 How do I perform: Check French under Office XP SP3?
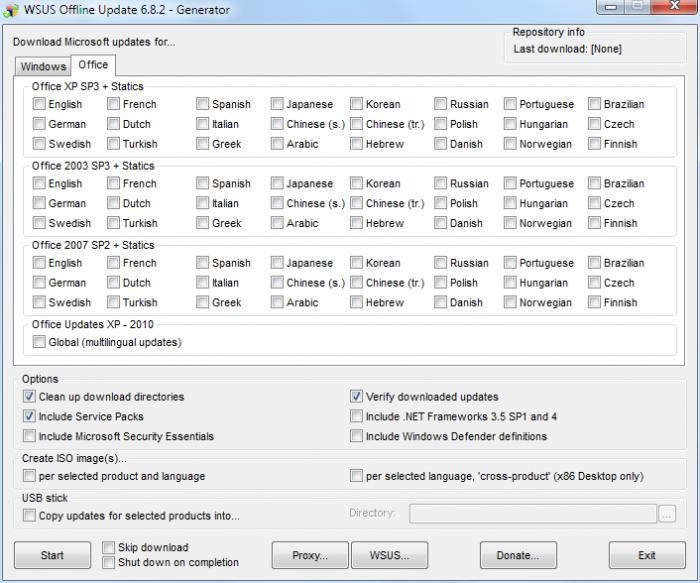coord(114,104)
